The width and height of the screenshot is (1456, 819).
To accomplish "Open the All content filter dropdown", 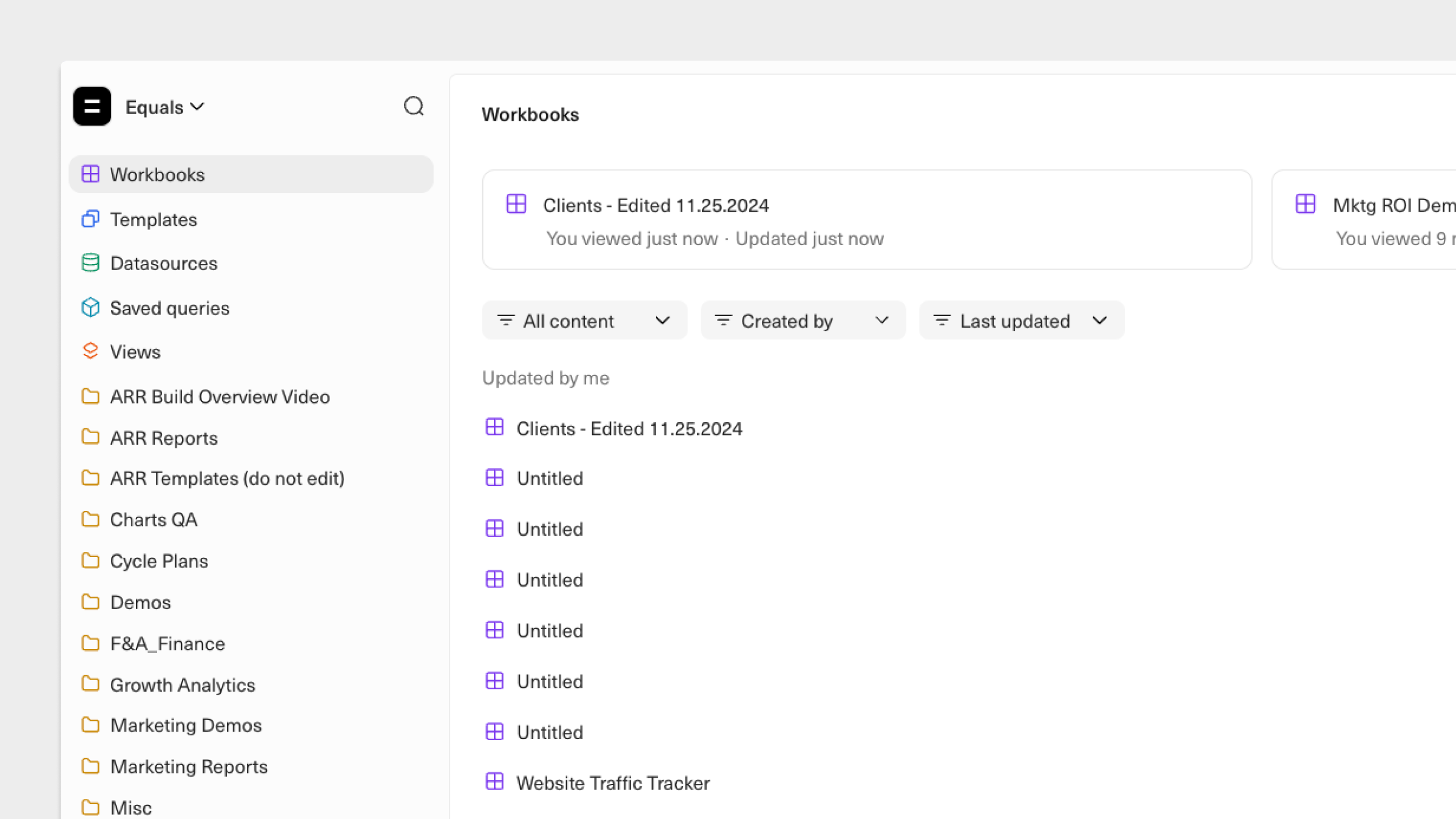I will [584, 320].
